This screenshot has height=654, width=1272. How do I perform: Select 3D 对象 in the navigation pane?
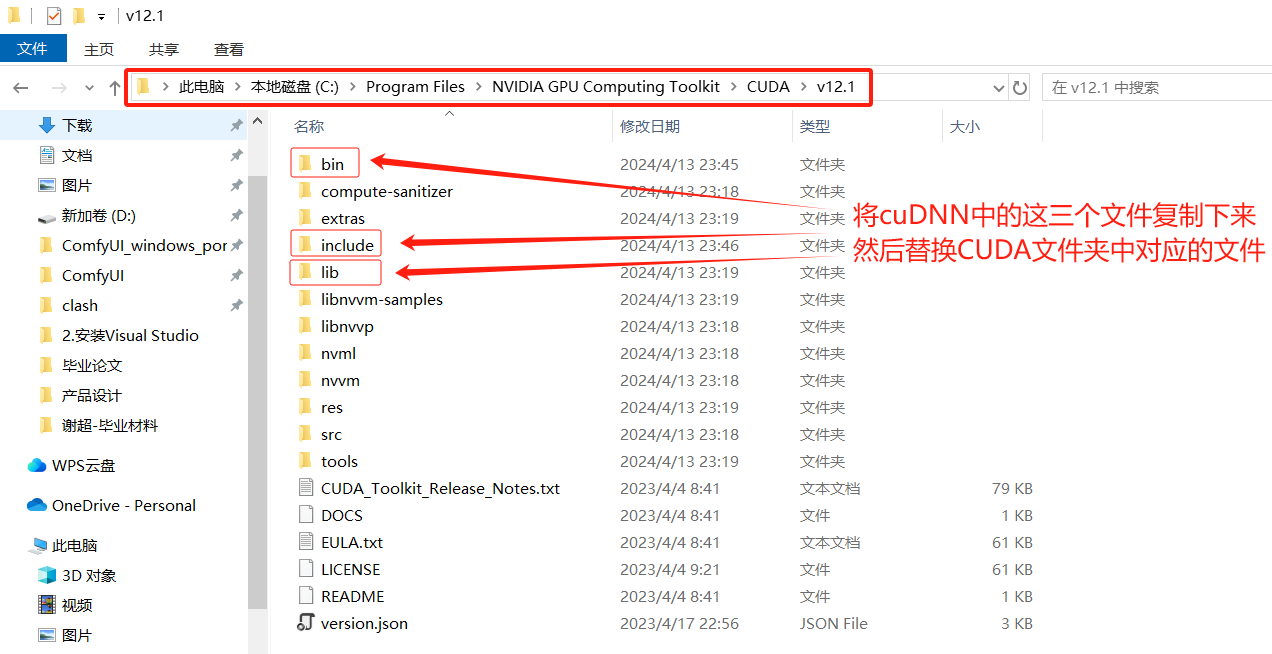pyautogui.click(x=89, y=575)
